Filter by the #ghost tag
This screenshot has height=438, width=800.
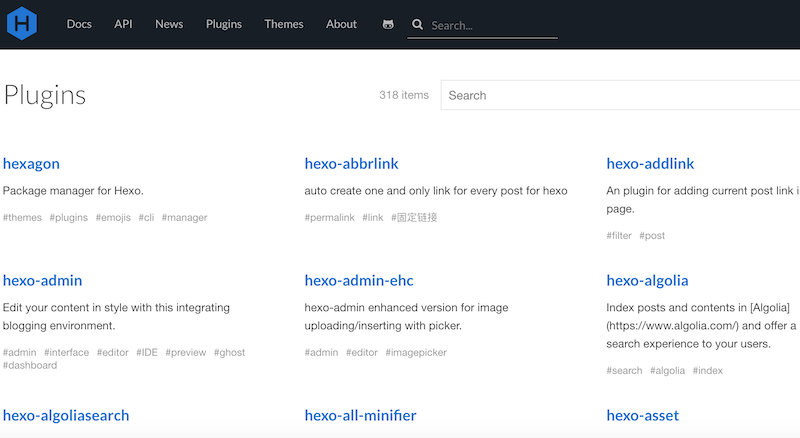tap(230, 352)
